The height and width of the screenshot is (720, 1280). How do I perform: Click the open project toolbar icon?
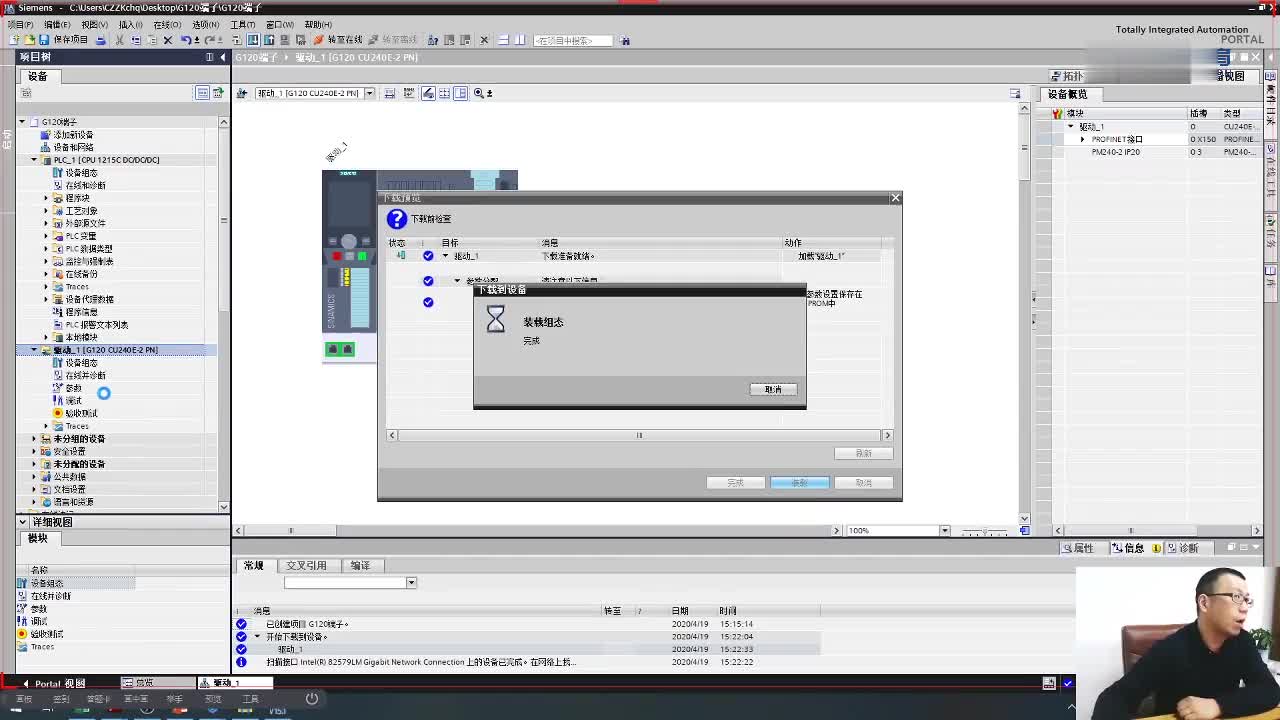28,40
